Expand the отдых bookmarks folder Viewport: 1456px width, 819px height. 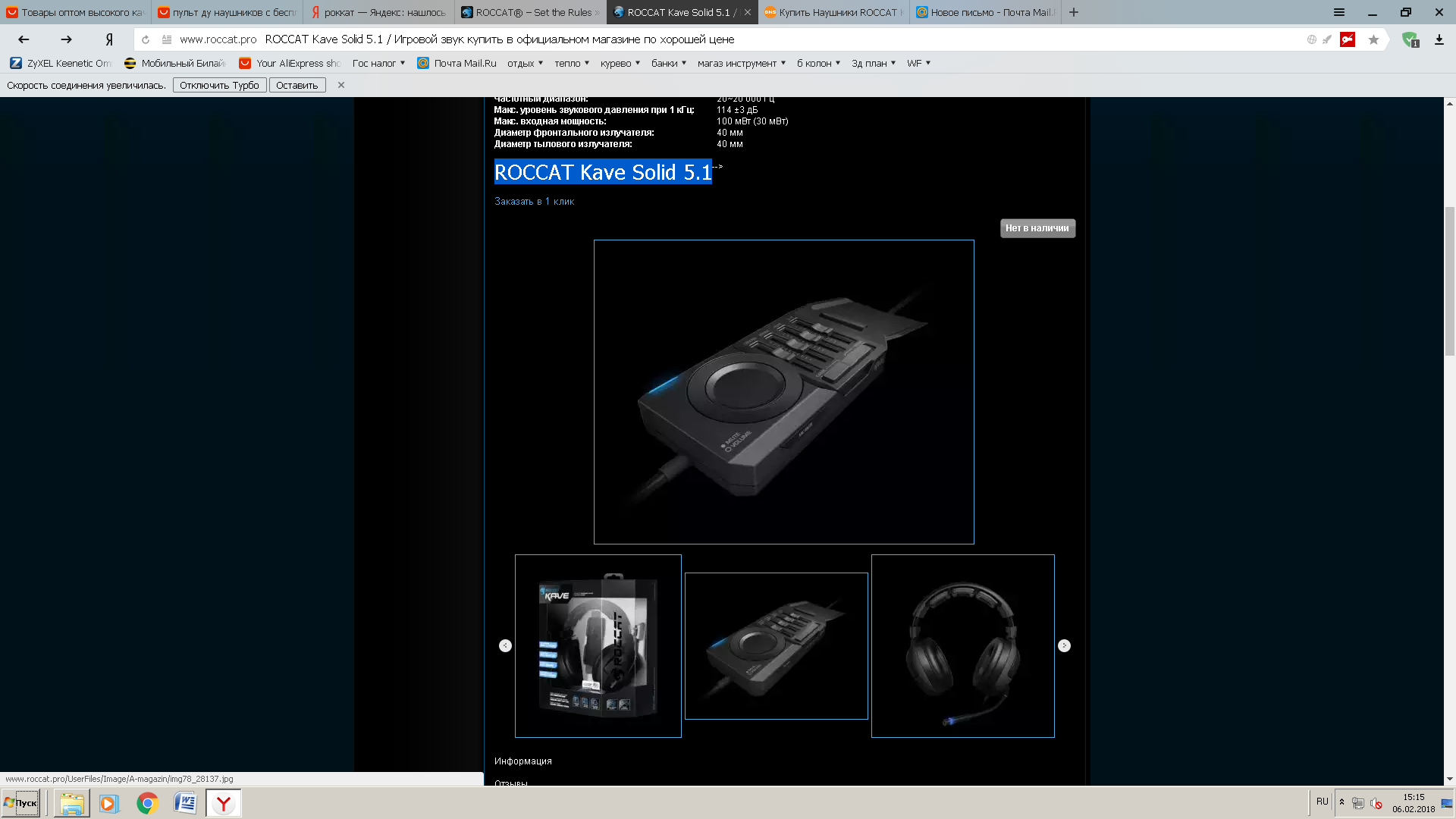(x=525, y=63)
